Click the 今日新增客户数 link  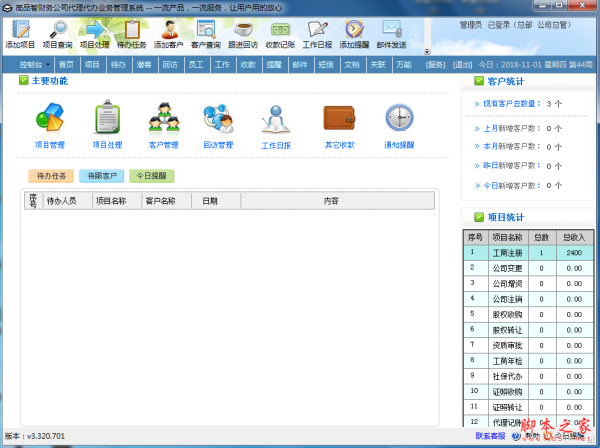coord(512,186)
